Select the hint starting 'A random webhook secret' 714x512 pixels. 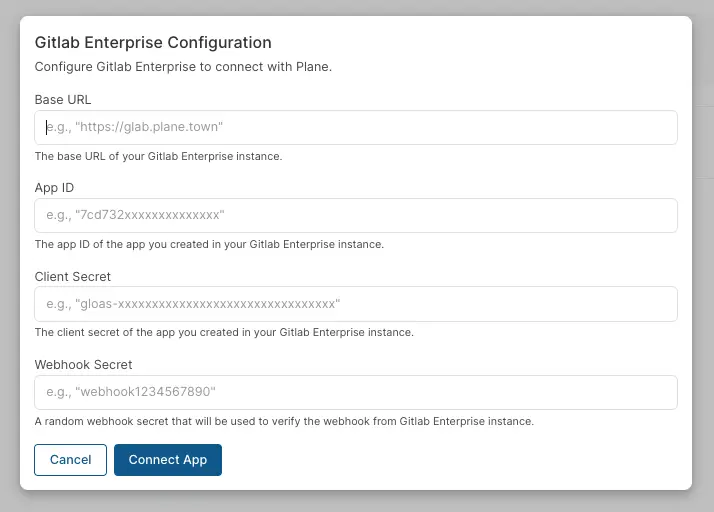[284, 421]
